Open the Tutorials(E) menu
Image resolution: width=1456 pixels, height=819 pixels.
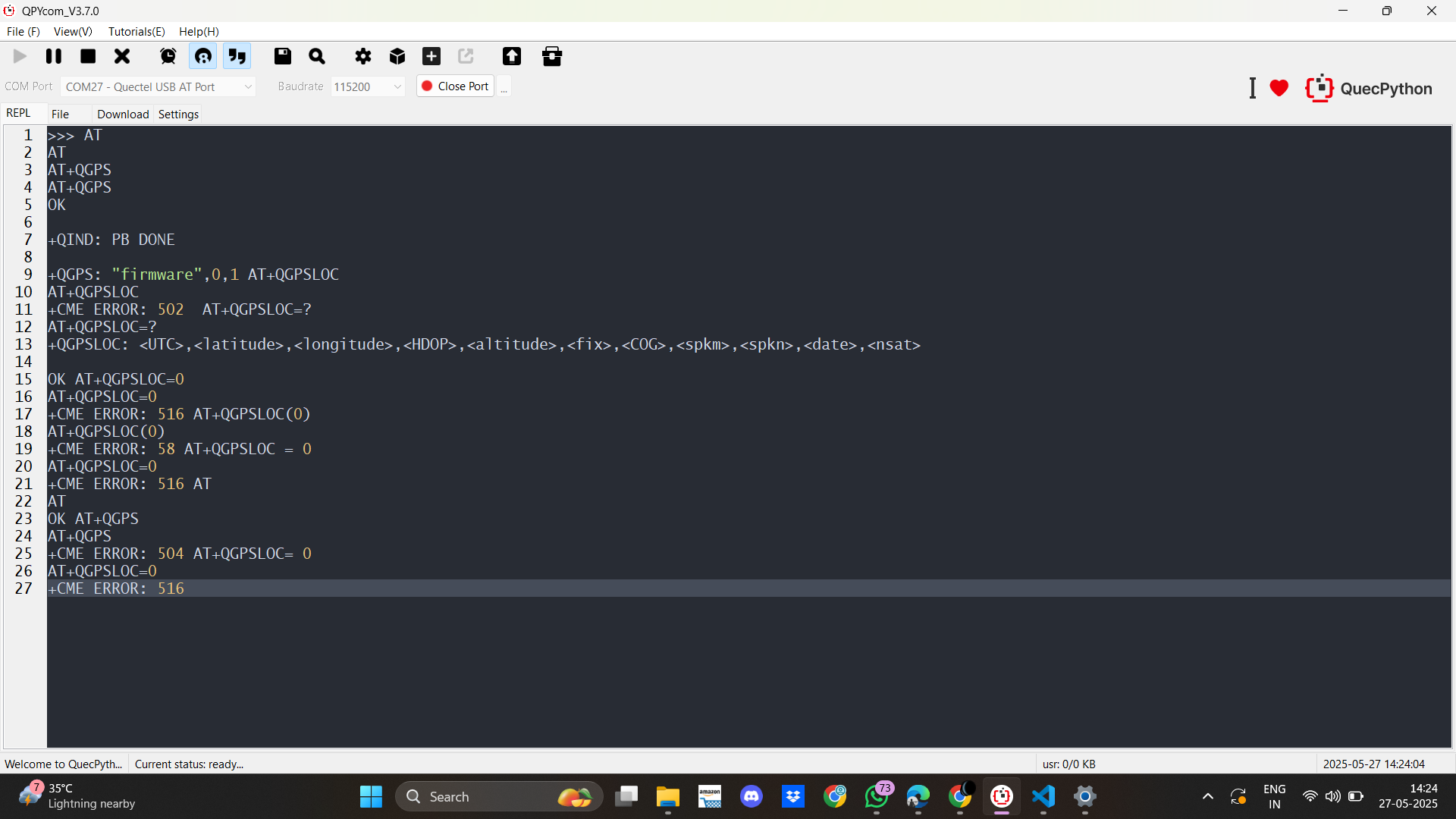pos(136,31)
